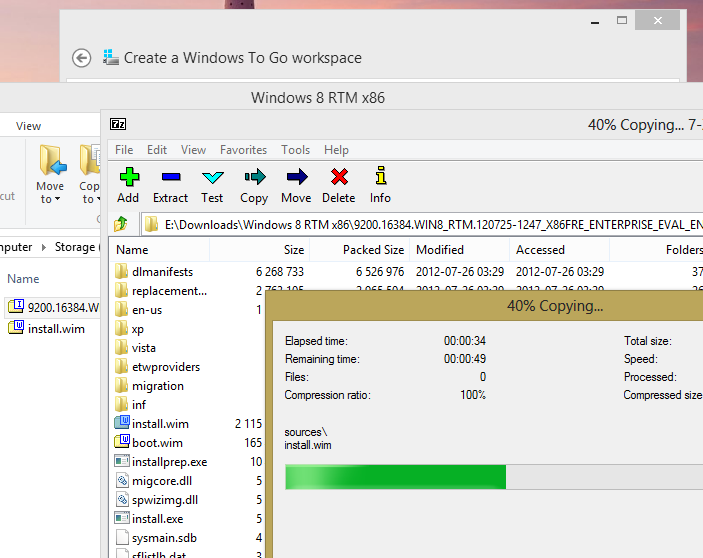Viewport: 703px width, 558px height.
Task: Sort by Size column header
Action: [260, 250]
